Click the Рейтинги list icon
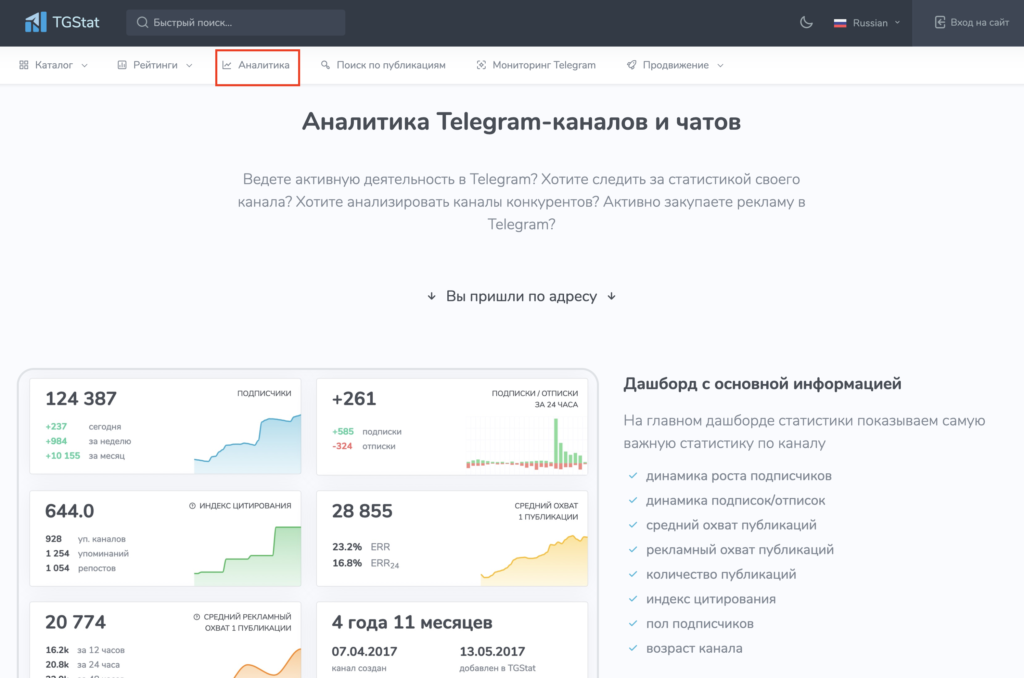The width and height of the screenshot is (1024, 678). click(121, 65)
